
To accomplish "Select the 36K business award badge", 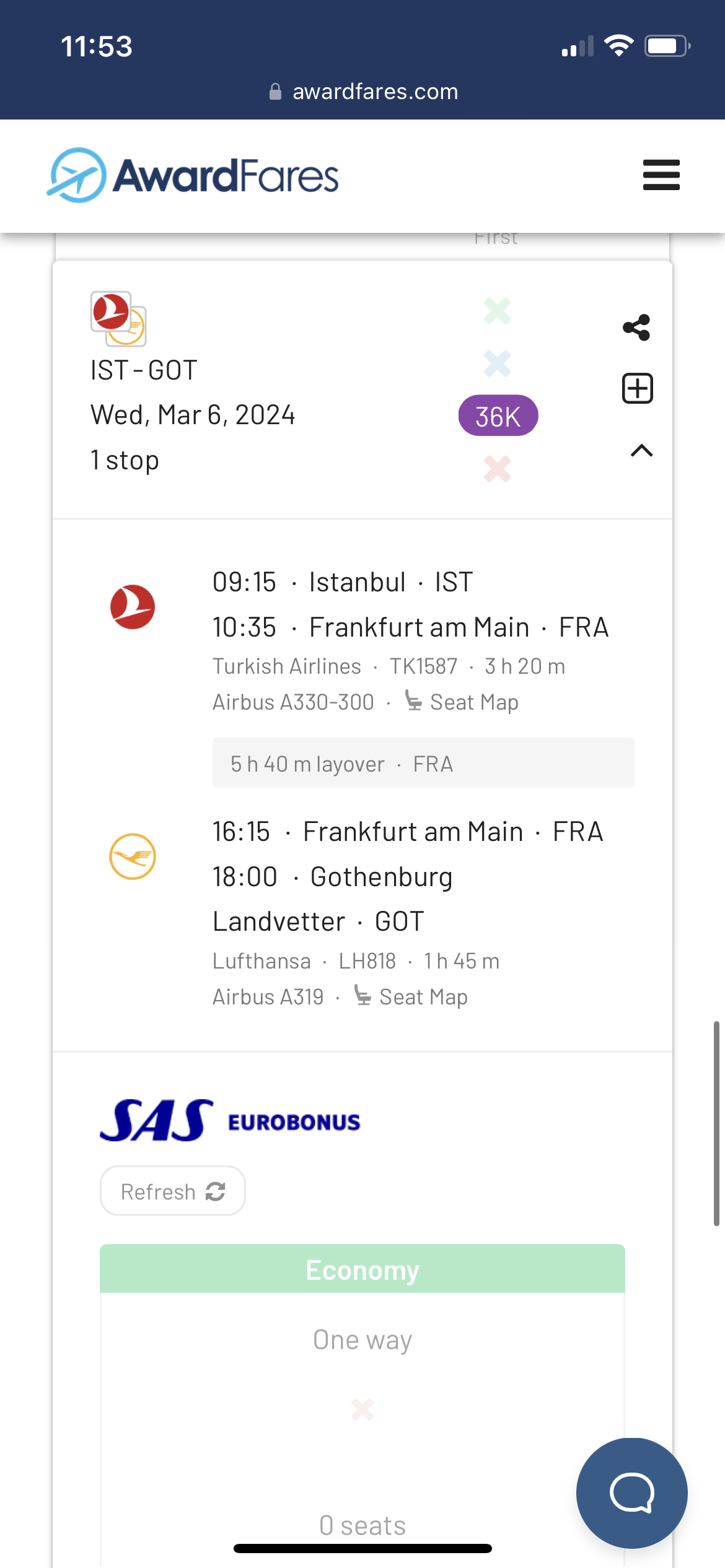I will (498, 416).
